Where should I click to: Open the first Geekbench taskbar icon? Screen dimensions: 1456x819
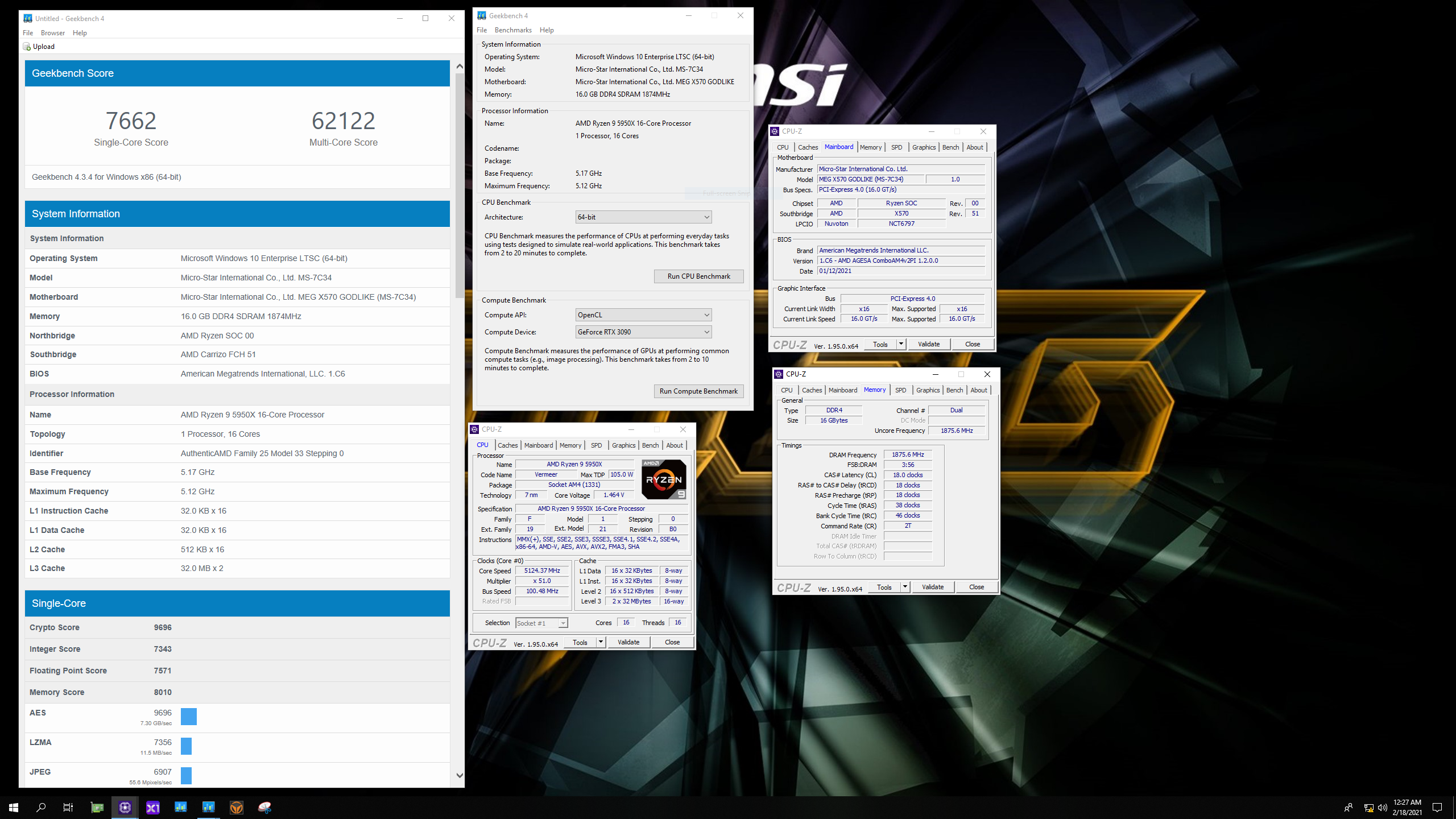click(181, 807)
